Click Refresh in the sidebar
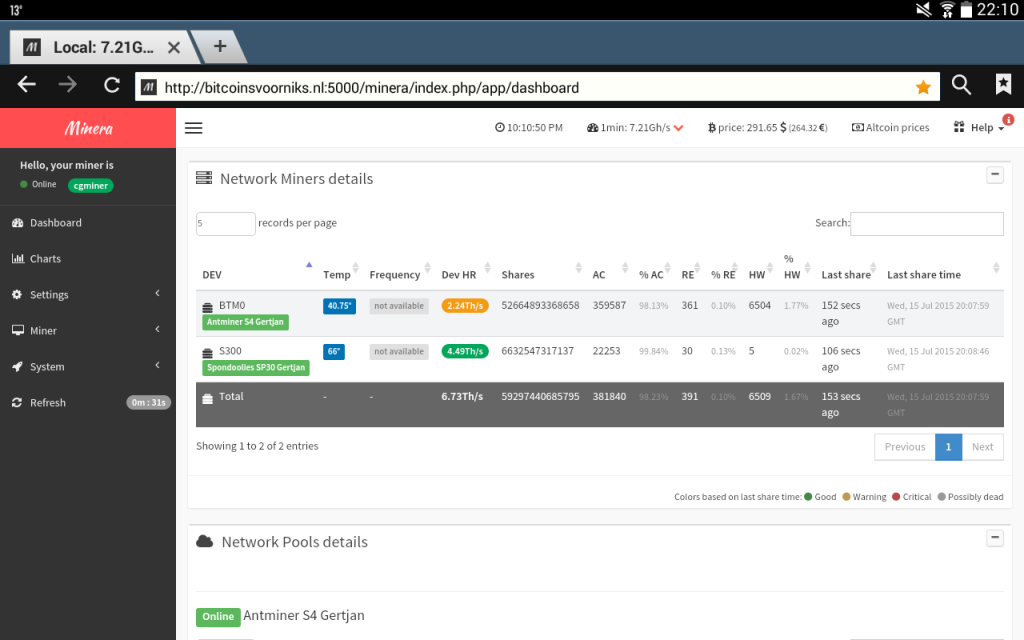Viewport: 1024px width, 640px height. [x=47, y=403]
